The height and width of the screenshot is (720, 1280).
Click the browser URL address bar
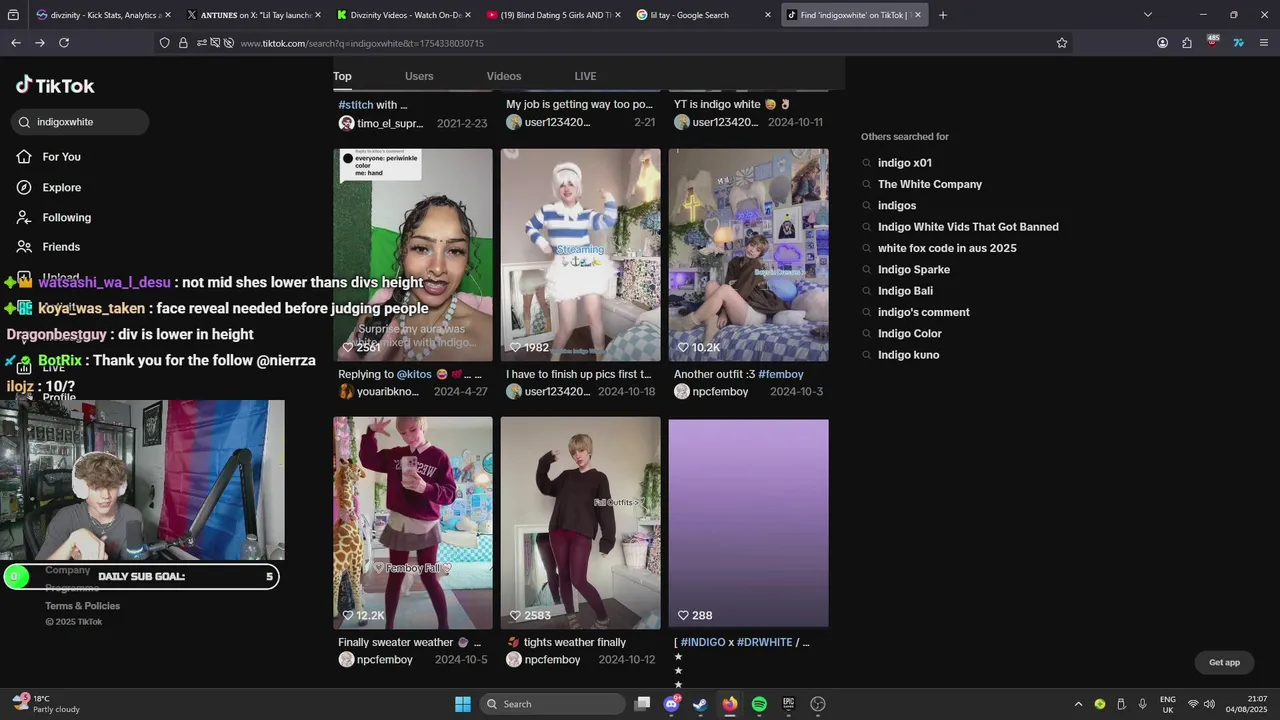pyautogui.click(x=640, y=43)
